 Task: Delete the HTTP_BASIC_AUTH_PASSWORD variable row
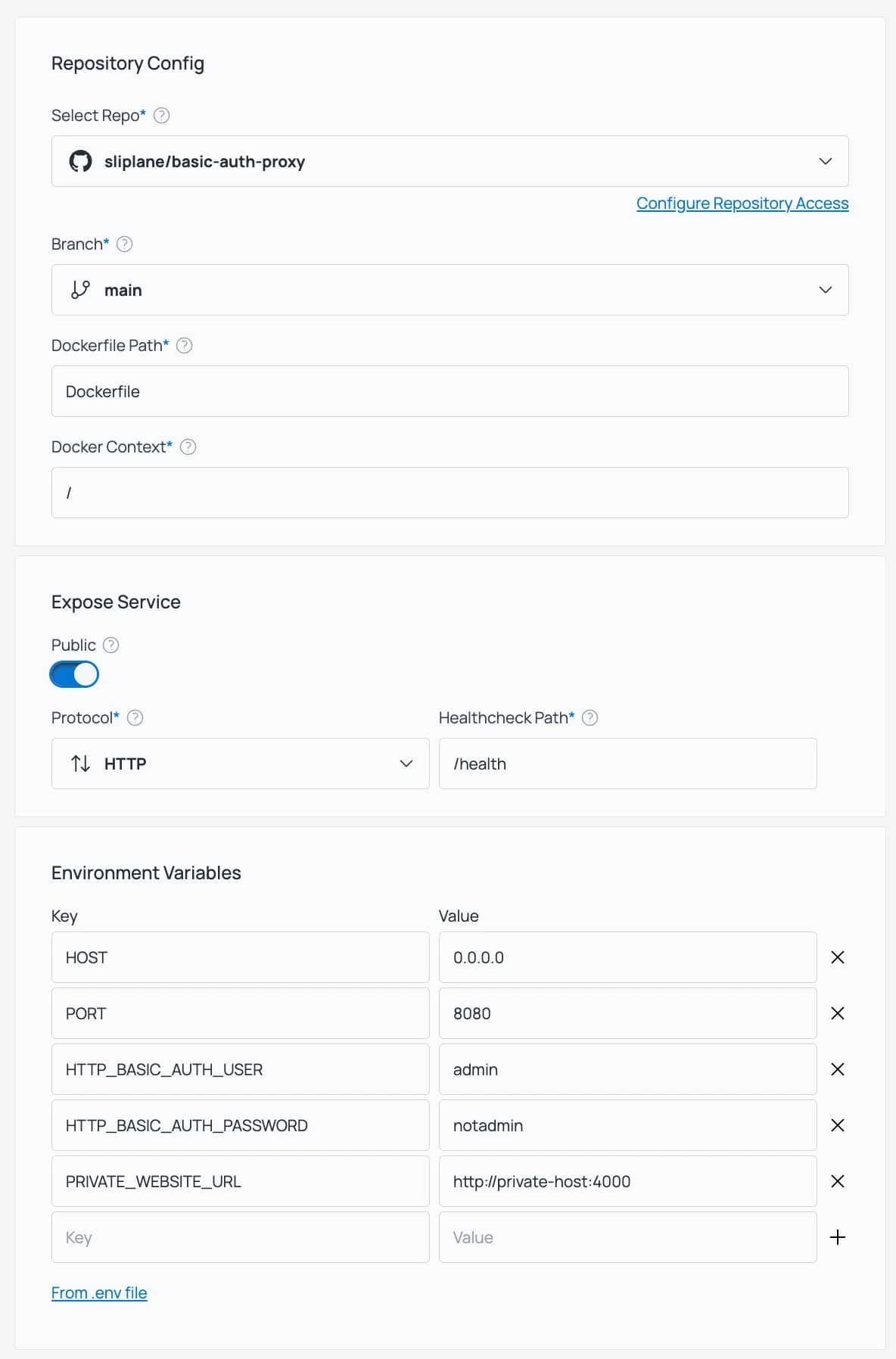(x=838, y=1125)
